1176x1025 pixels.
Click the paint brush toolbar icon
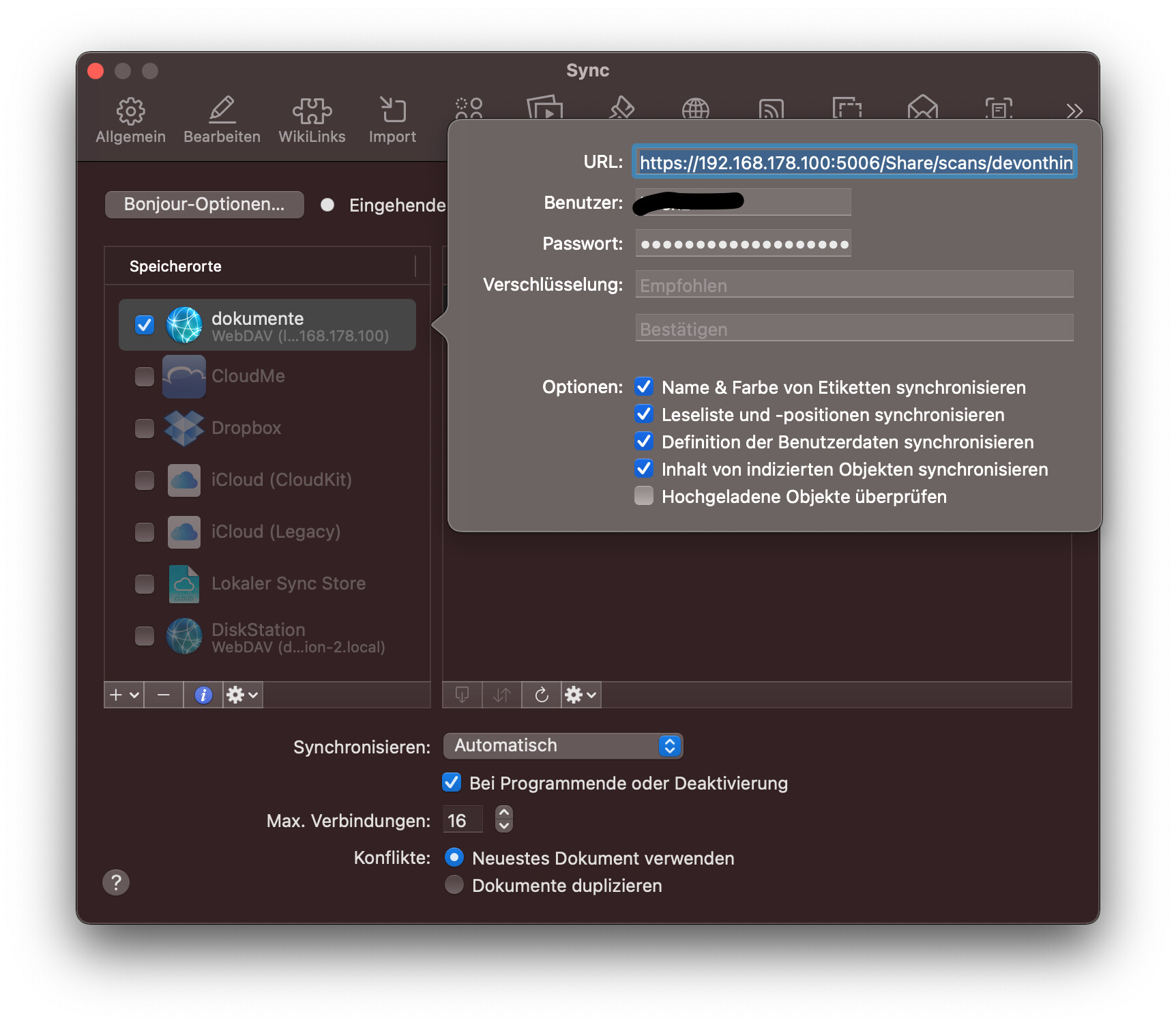621,108
